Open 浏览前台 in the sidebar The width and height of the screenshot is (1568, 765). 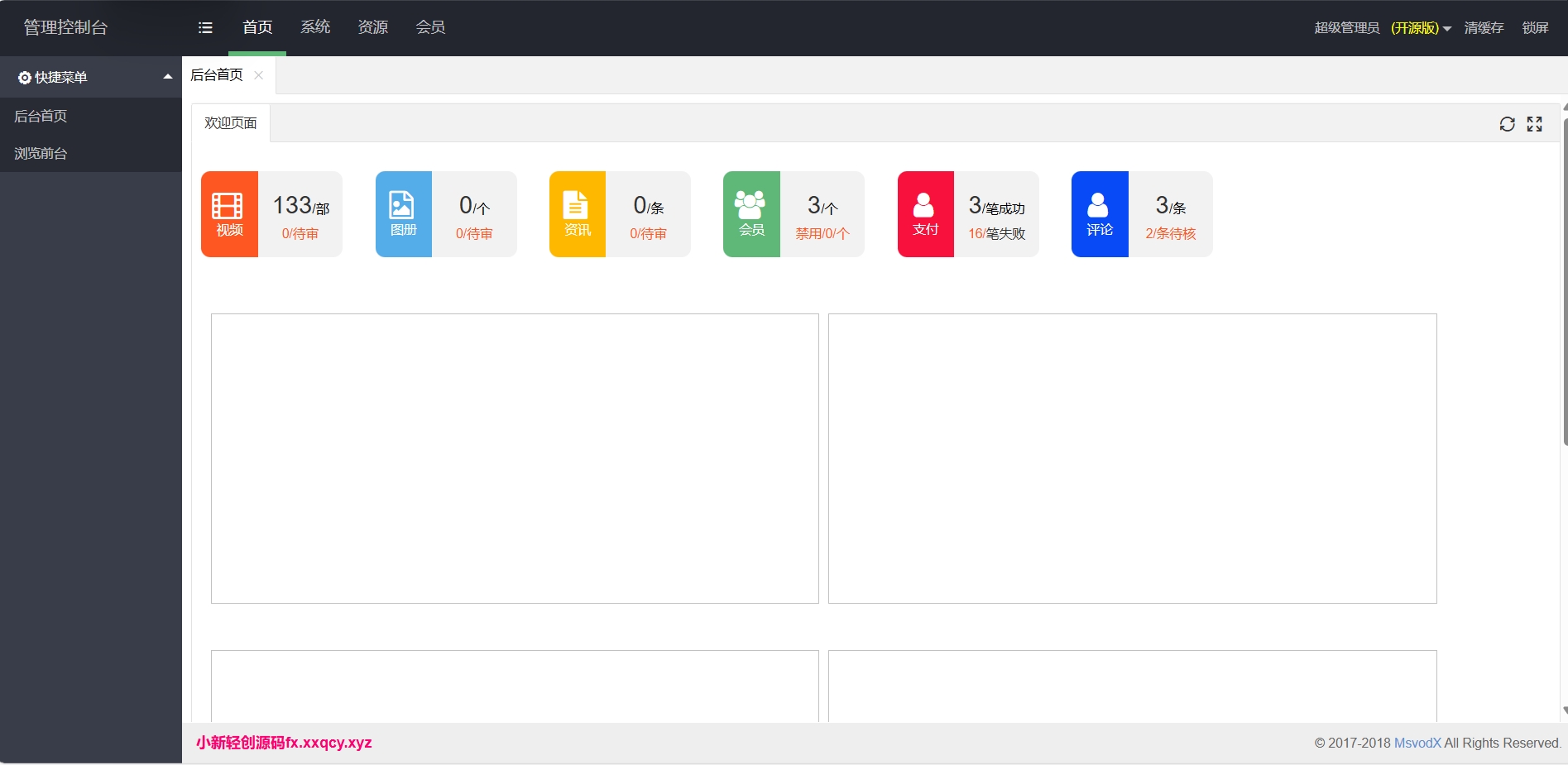tap(91, 153)
